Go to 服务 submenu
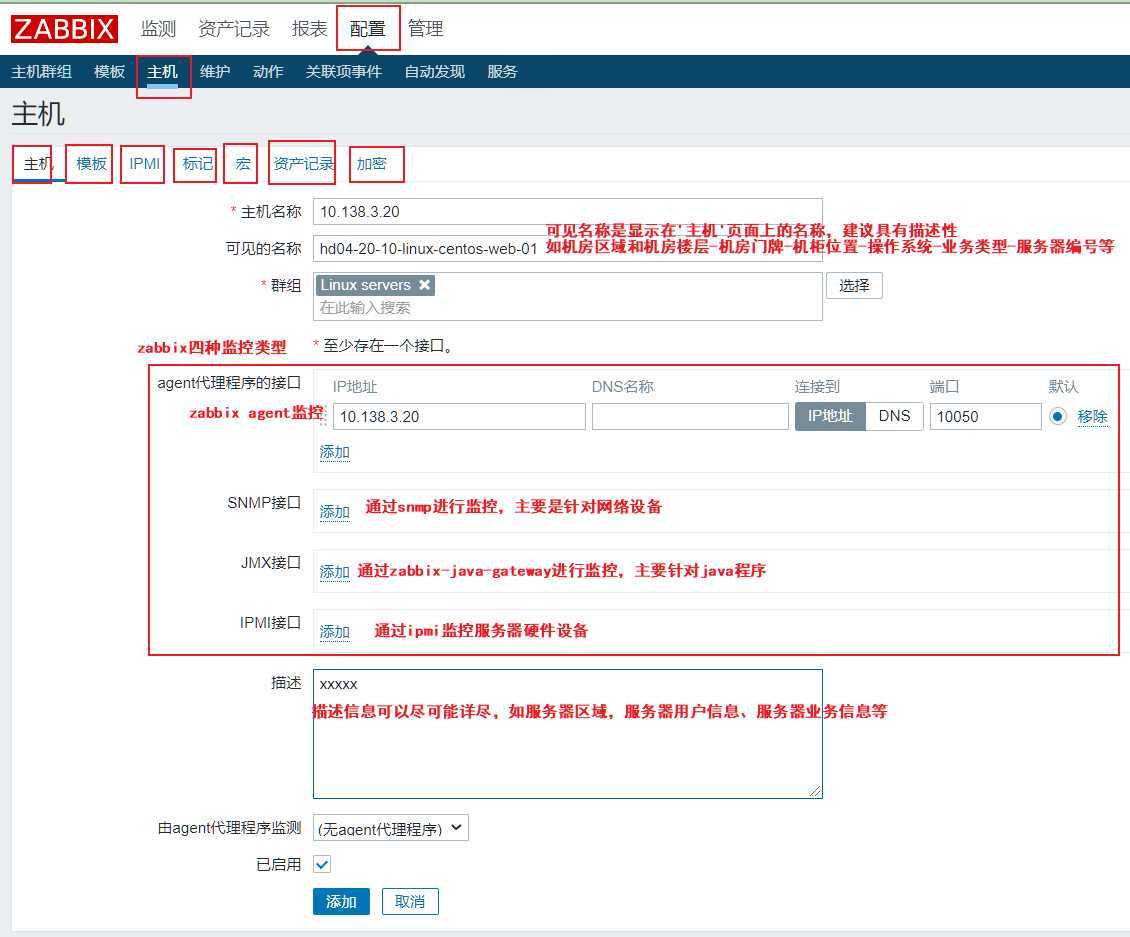This screenshot has height=937, width=1130. (x=502, y=71)
